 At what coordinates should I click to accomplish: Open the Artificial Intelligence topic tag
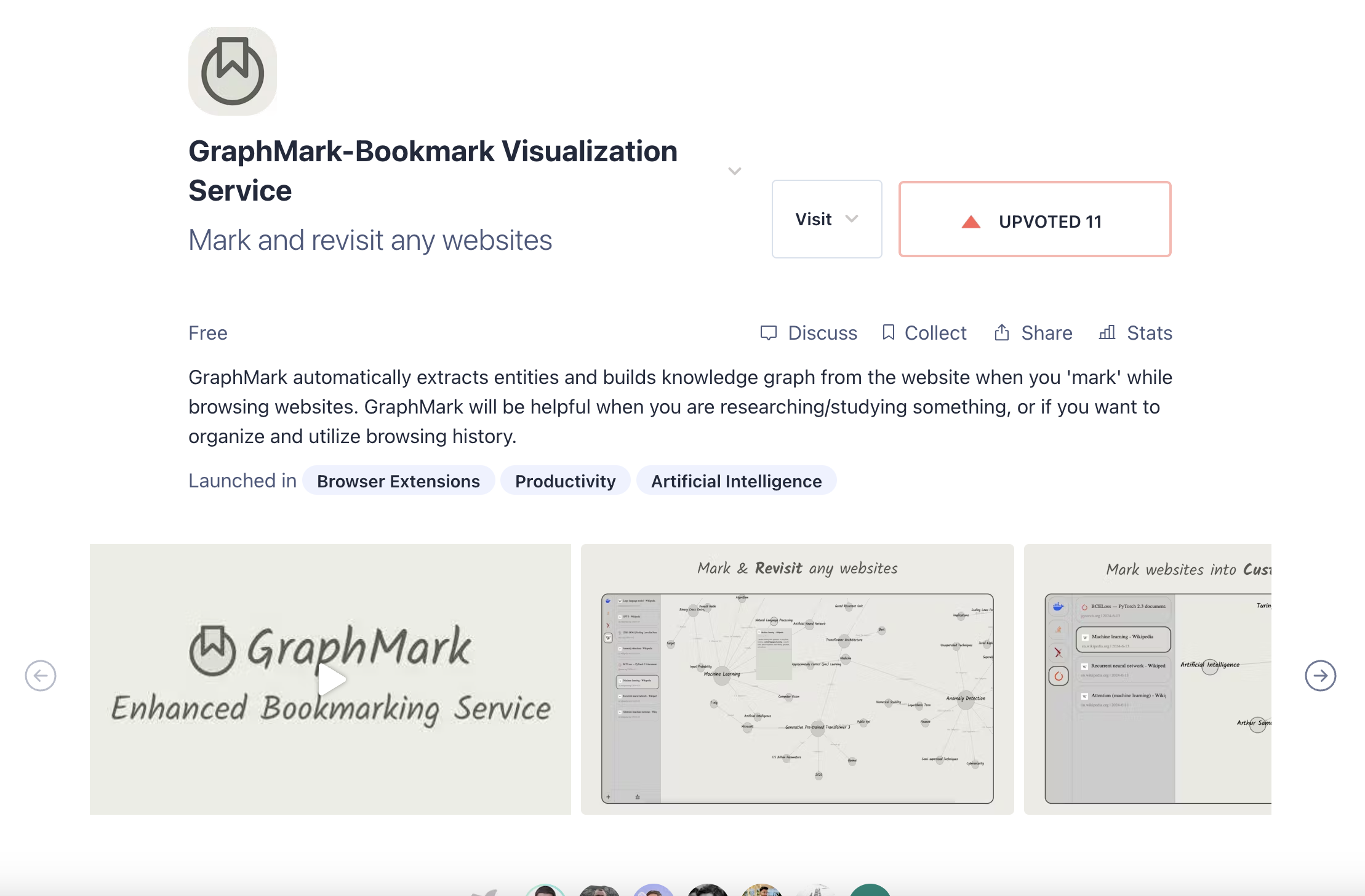coord(736,481)
